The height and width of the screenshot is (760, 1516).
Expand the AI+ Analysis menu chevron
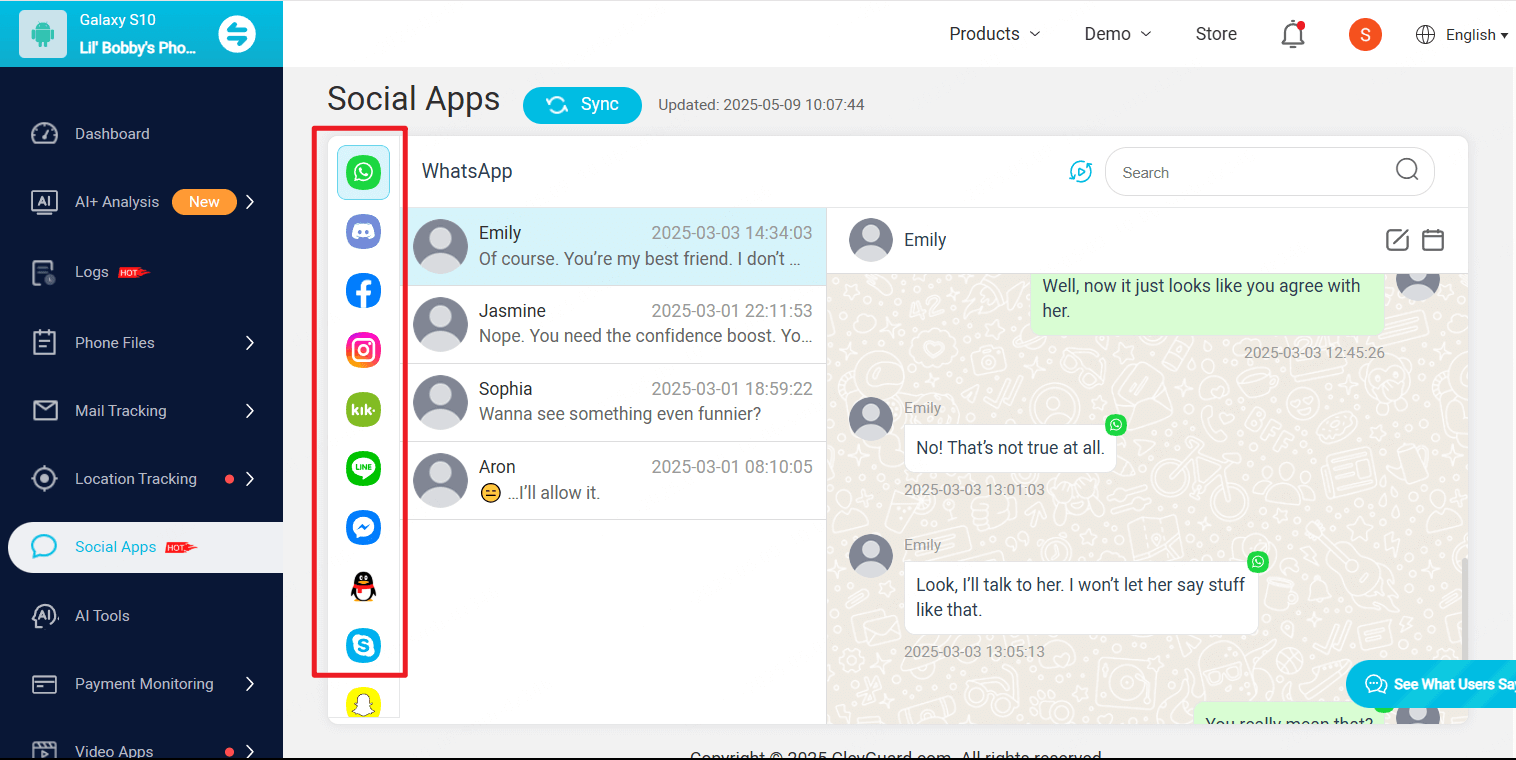point(250,201)
